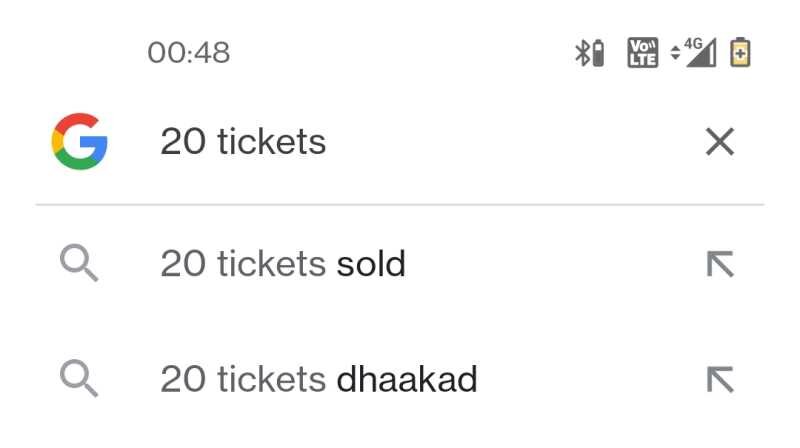The height and width of the screenshot is (448, 800).
Task: Tap the charging battery icon
Action: pos(740,53)
